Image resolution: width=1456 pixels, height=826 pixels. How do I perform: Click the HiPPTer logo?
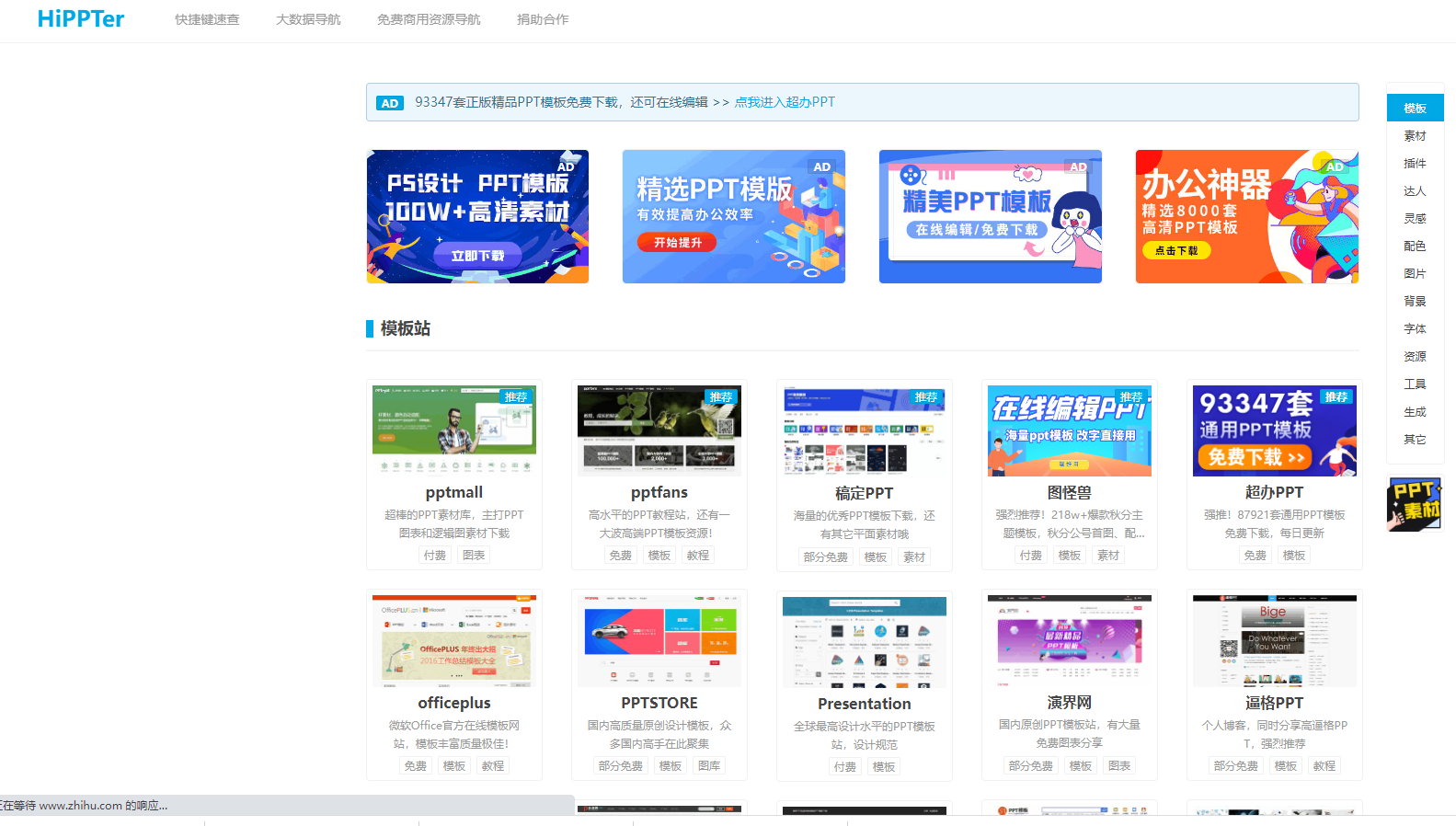(x=81, y=19)
